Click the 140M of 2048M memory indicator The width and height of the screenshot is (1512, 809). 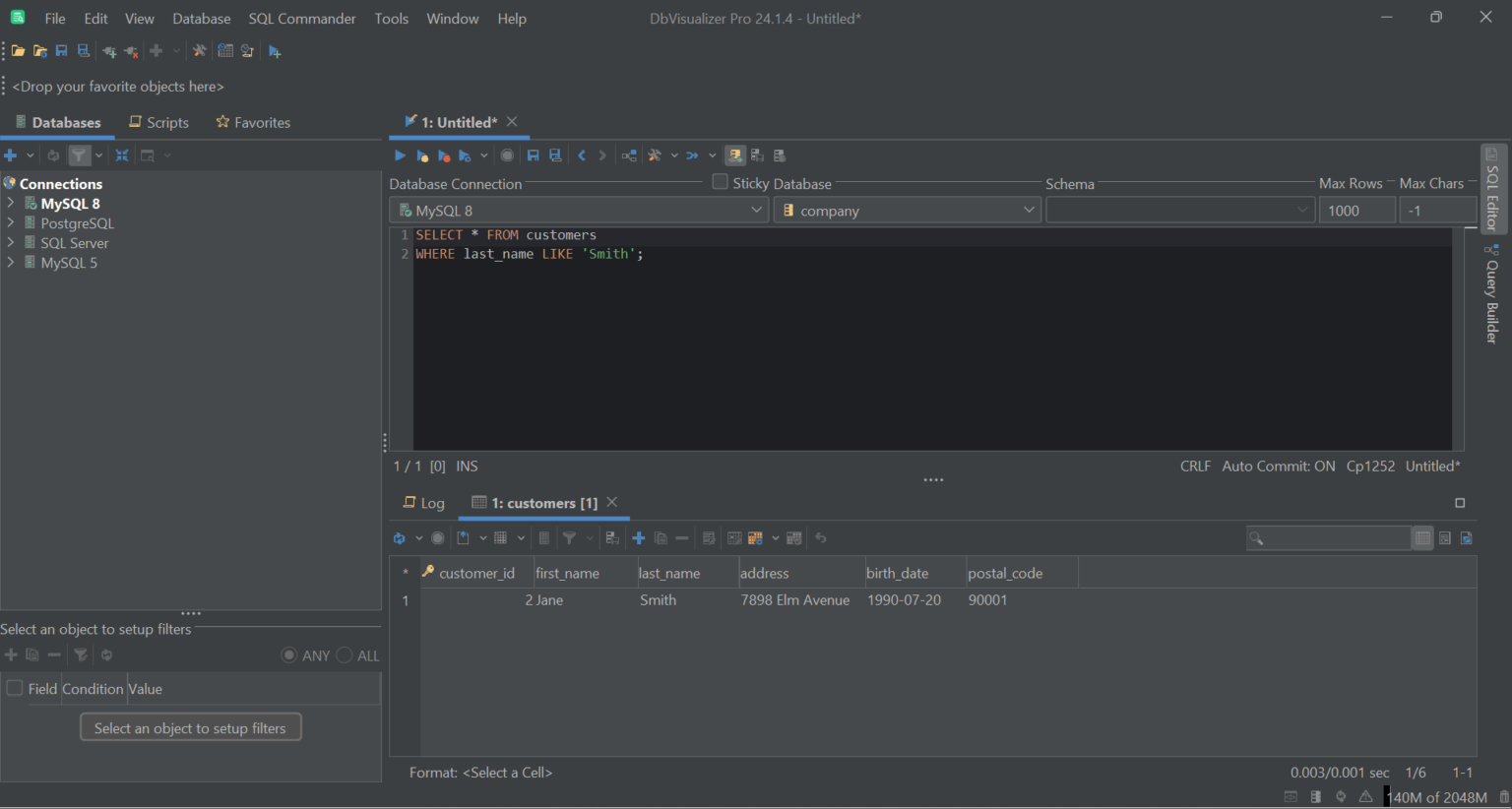1437,796
